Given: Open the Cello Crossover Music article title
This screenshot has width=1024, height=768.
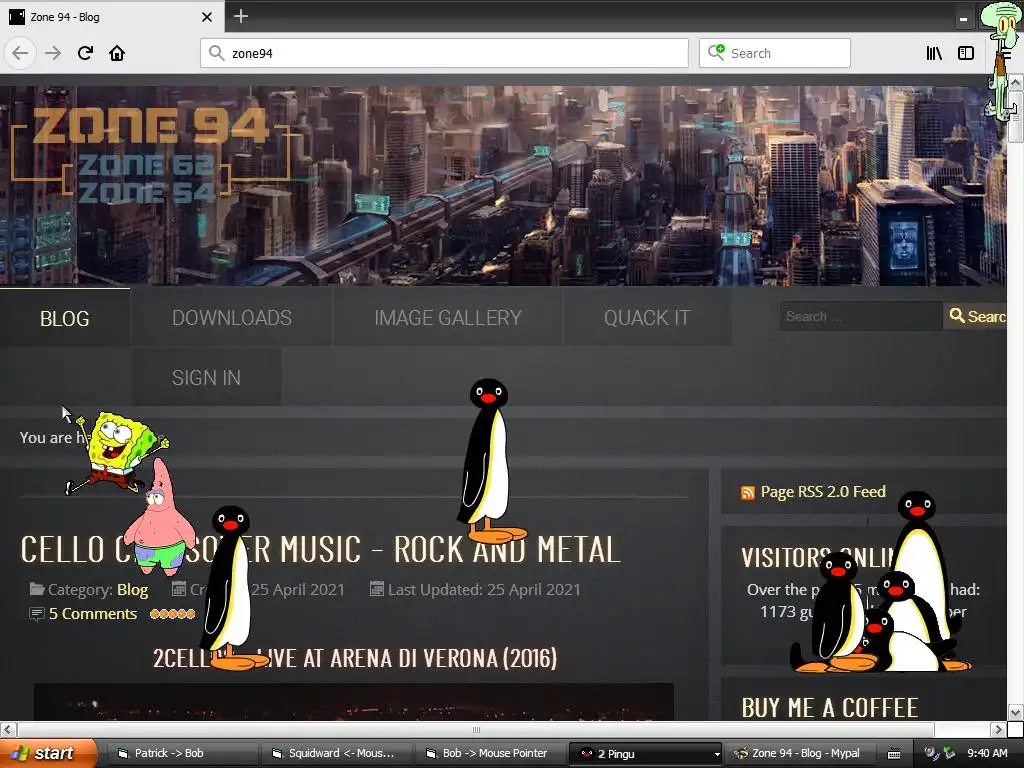Looking at the screenshot, I should tap(320, 549).
